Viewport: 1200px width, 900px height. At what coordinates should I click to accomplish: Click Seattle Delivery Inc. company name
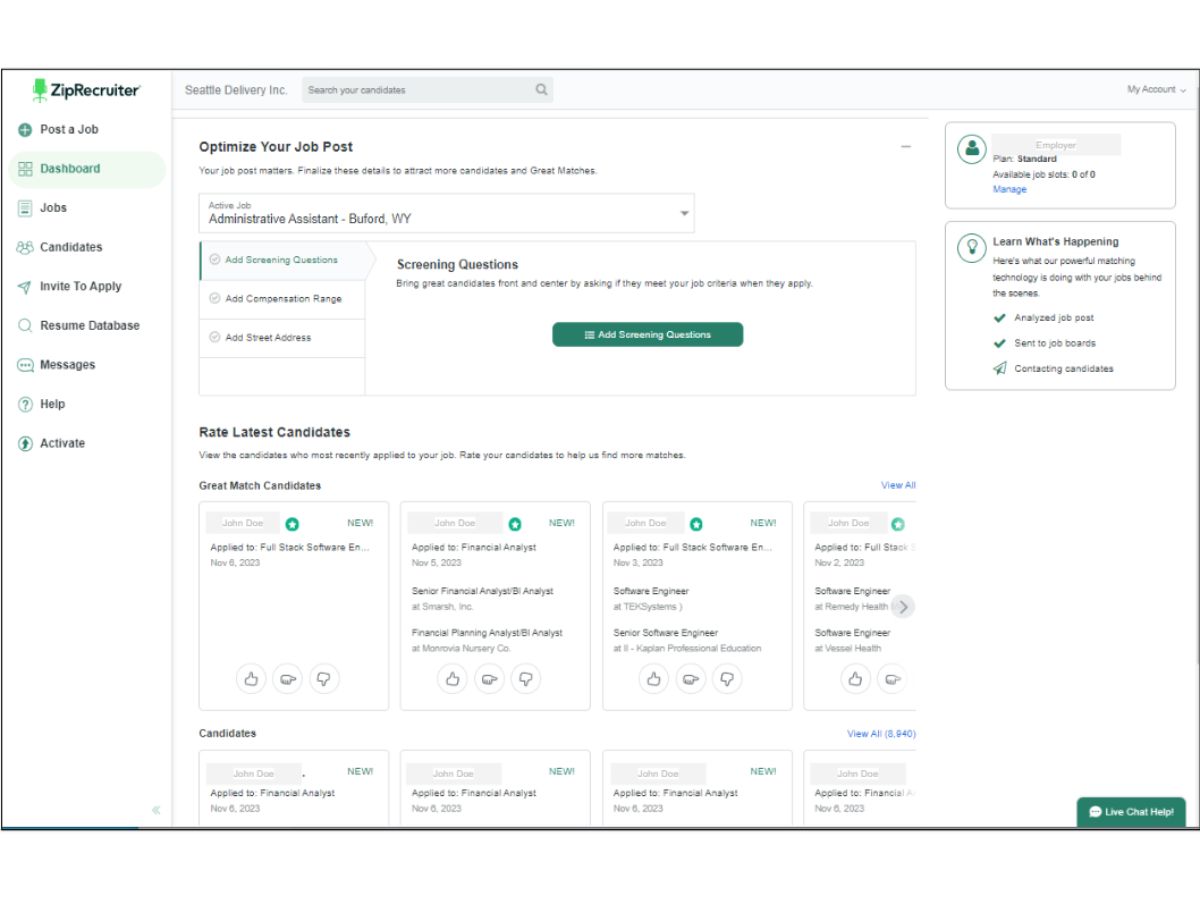pos(236,90)
